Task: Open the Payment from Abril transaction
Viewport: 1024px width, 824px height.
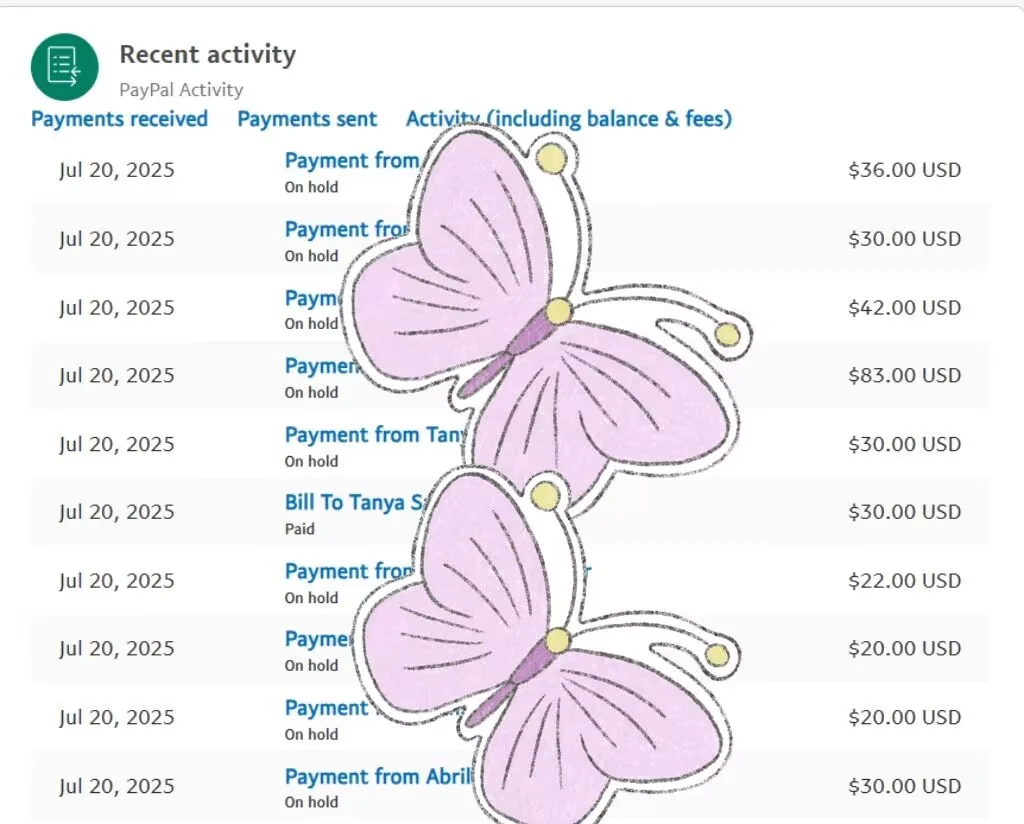Action: point(378,776)
